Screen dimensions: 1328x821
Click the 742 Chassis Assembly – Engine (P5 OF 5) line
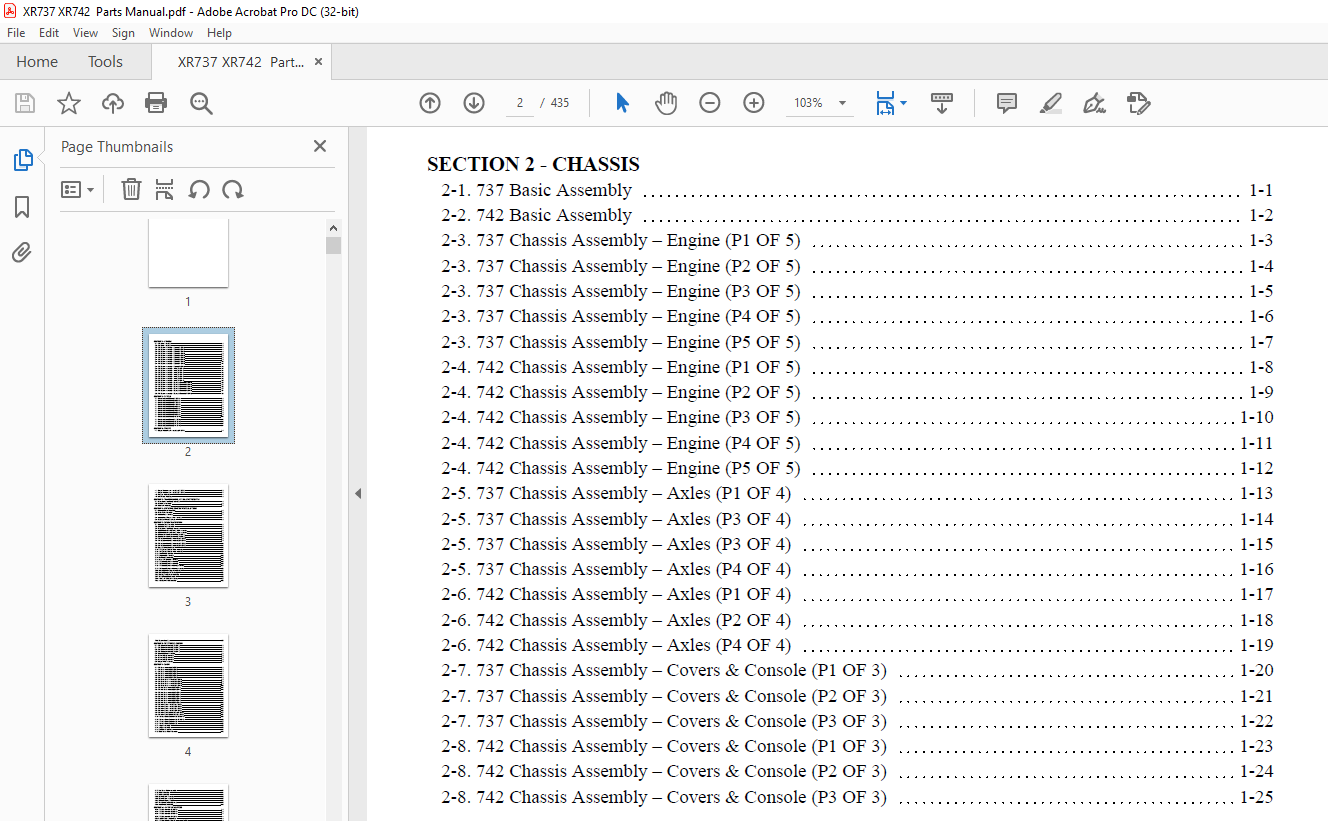click(857, 468)
